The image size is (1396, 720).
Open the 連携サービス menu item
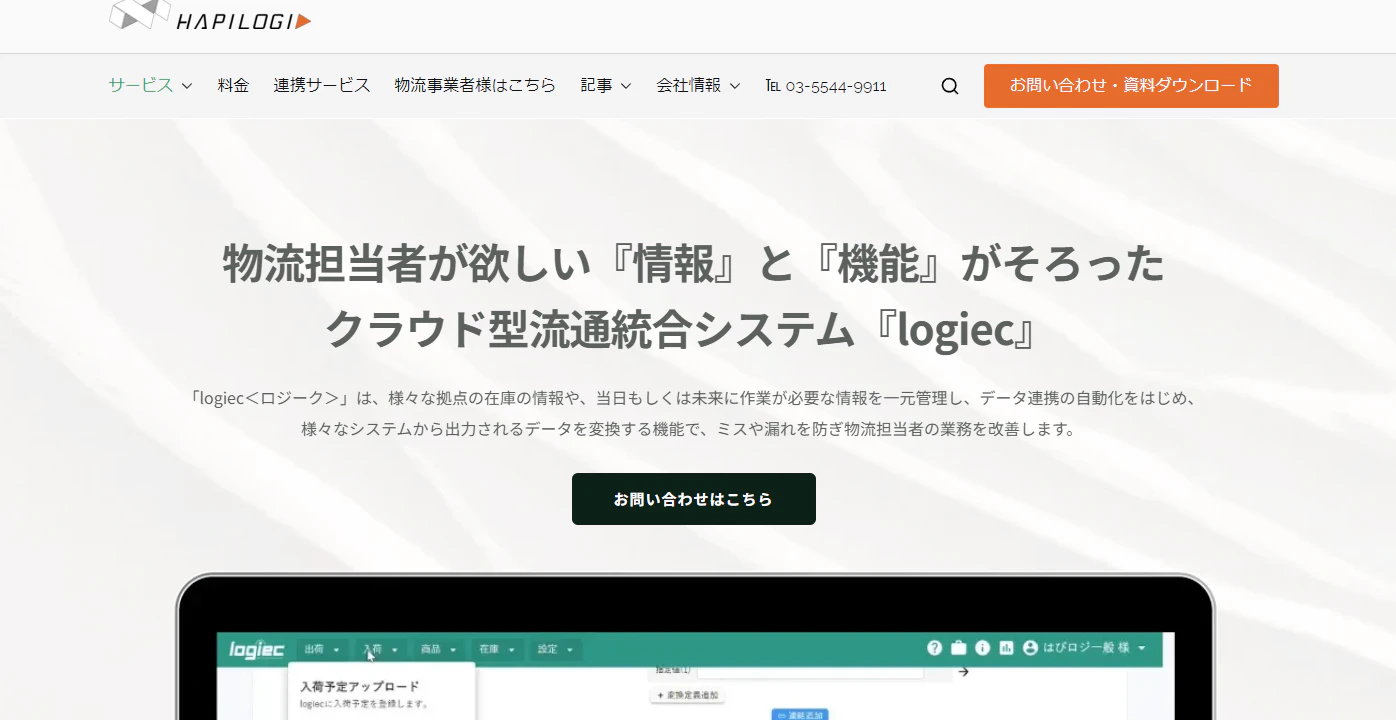[x=322, y=85]
